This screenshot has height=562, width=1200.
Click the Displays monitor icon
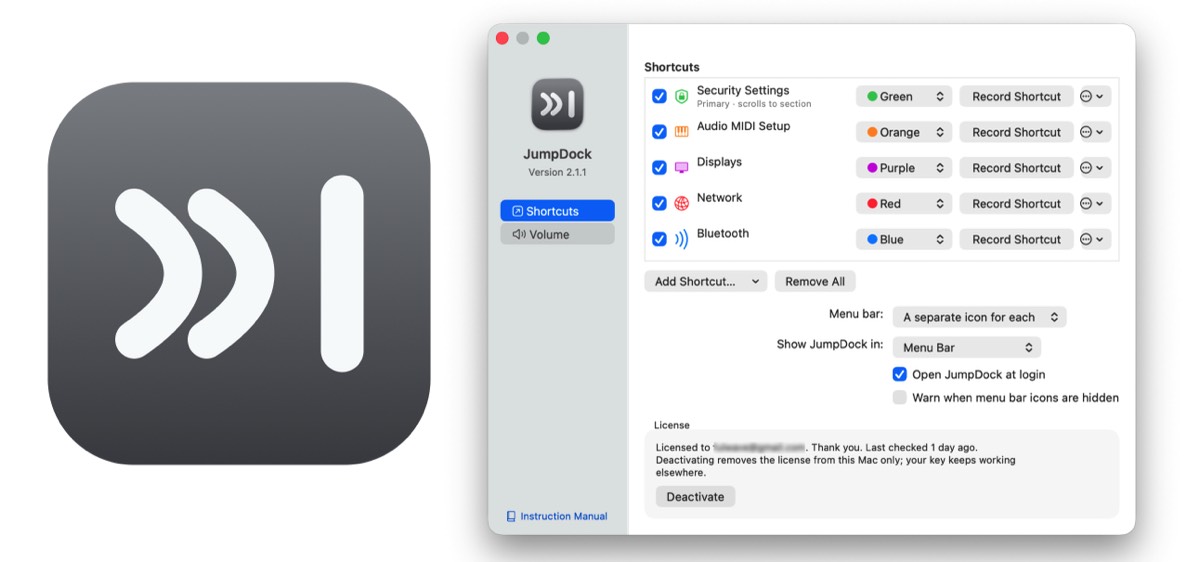[681, 168]
